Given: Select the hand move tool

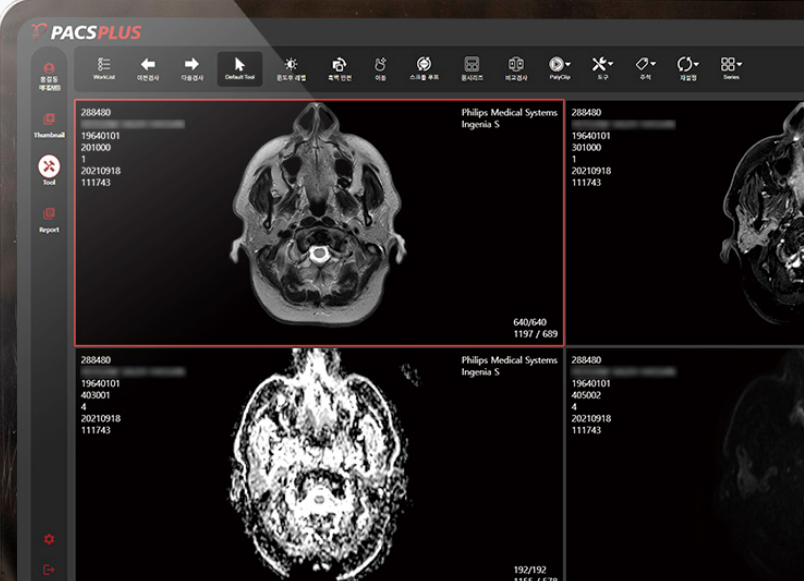Looking at the screenshot, I should (x=380, y=68).
